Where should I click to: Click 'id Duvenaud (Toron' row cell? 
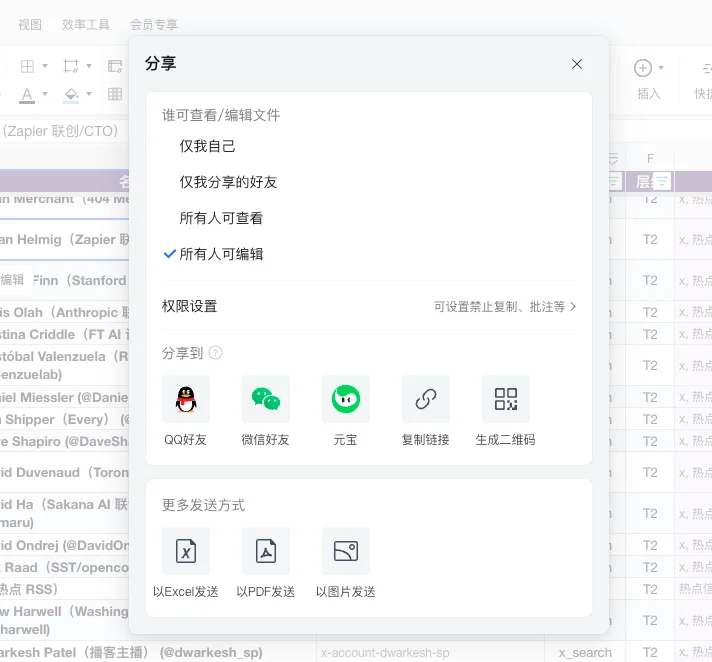pos(64,472)
